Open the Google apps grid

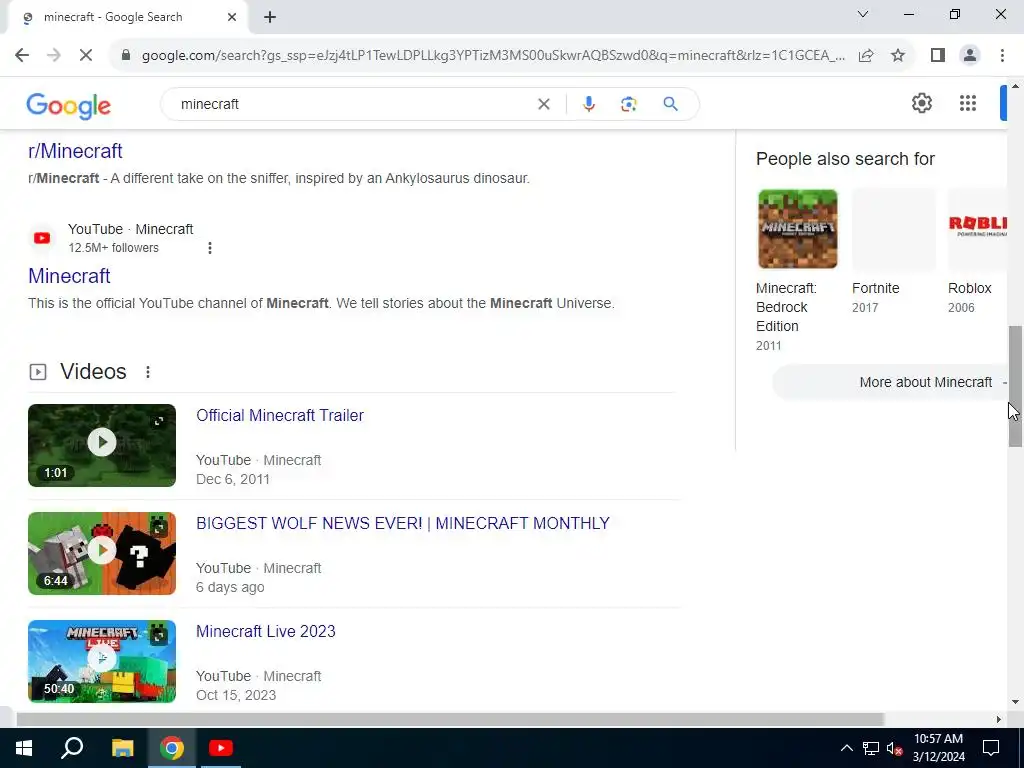pyautogui.click(x=968, y=103)
